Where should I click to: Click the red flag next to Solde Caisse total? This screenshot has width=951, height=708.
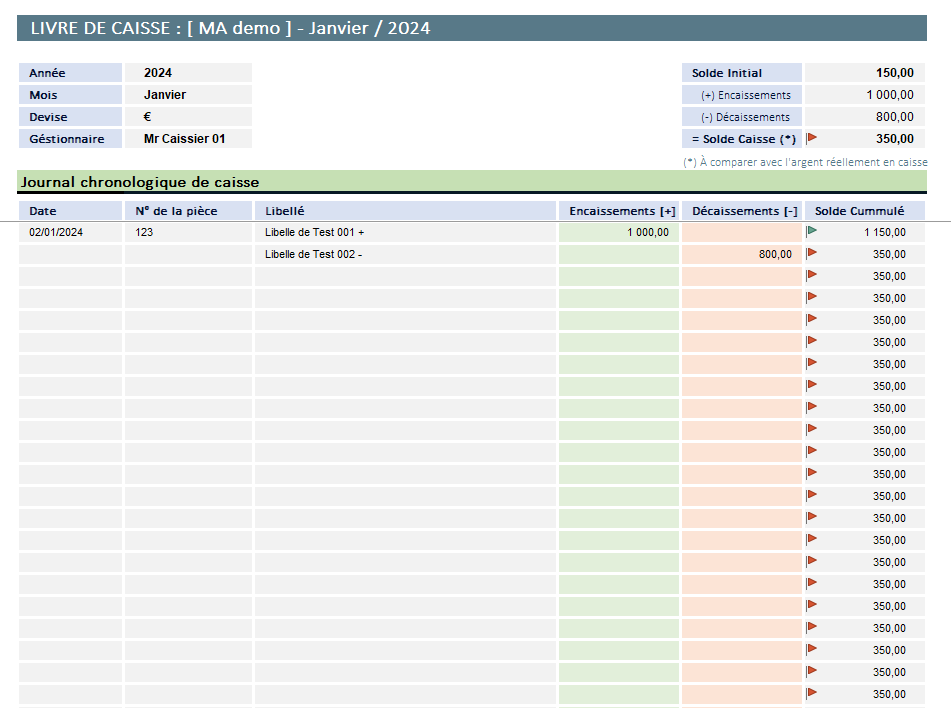click(812, 138)
